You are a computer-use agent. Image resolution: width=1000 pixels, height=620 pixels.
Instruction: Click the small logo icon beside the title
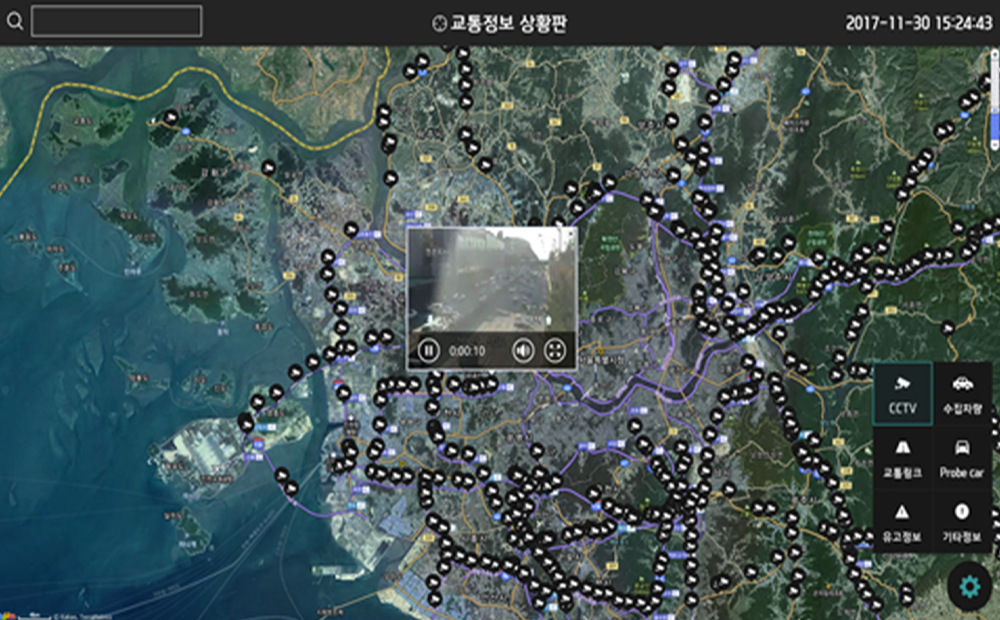coord(438,22)
